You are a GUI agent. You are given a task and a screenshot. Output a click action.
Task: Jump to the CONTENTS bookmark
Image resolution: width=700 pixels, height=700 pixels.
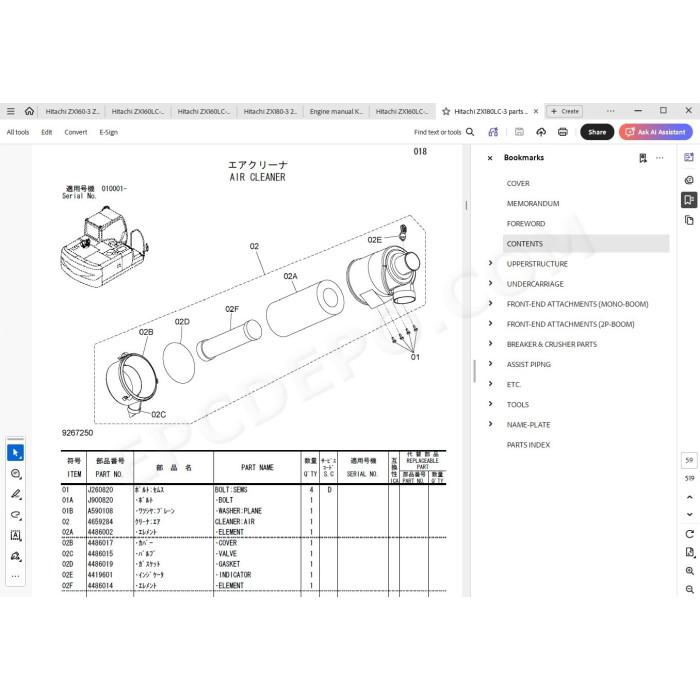586,244
